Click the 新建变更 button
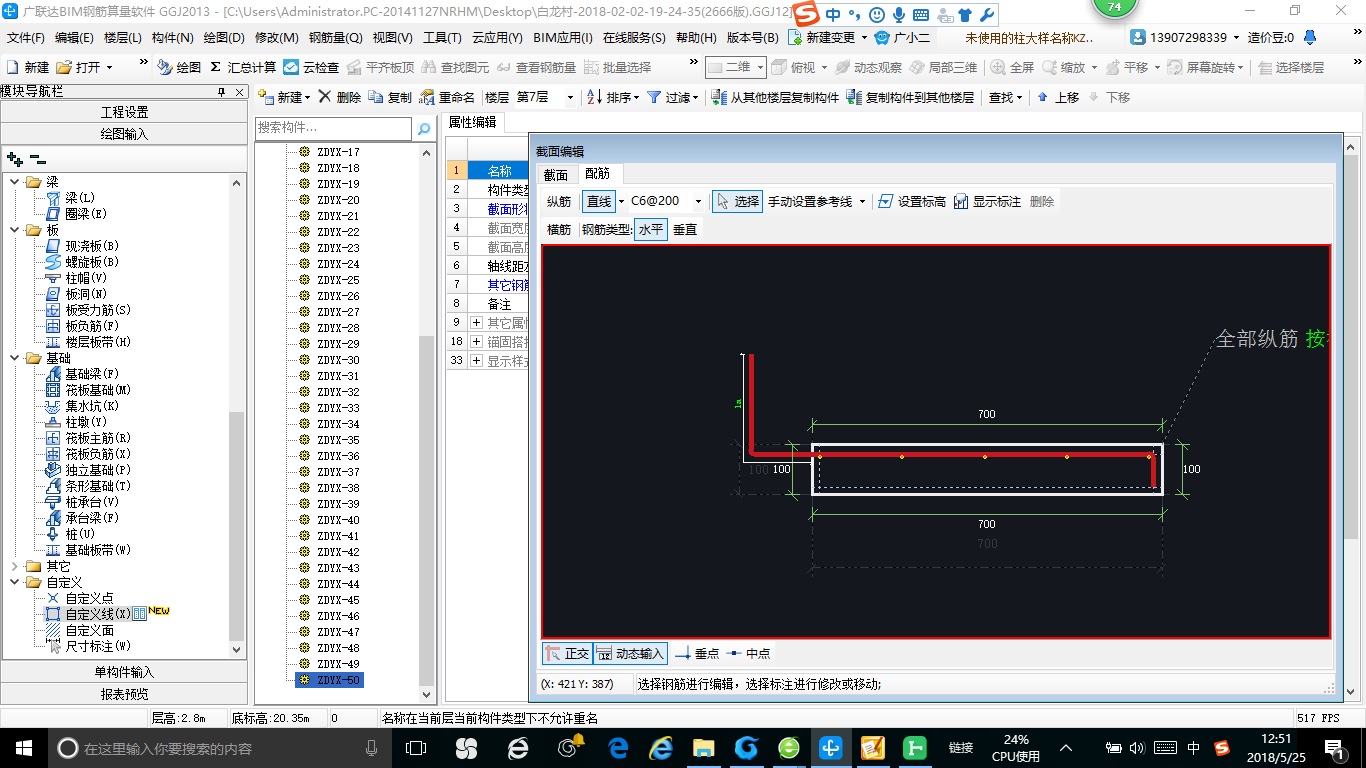This screenshot has width=1366, height=768. point(829,37)
